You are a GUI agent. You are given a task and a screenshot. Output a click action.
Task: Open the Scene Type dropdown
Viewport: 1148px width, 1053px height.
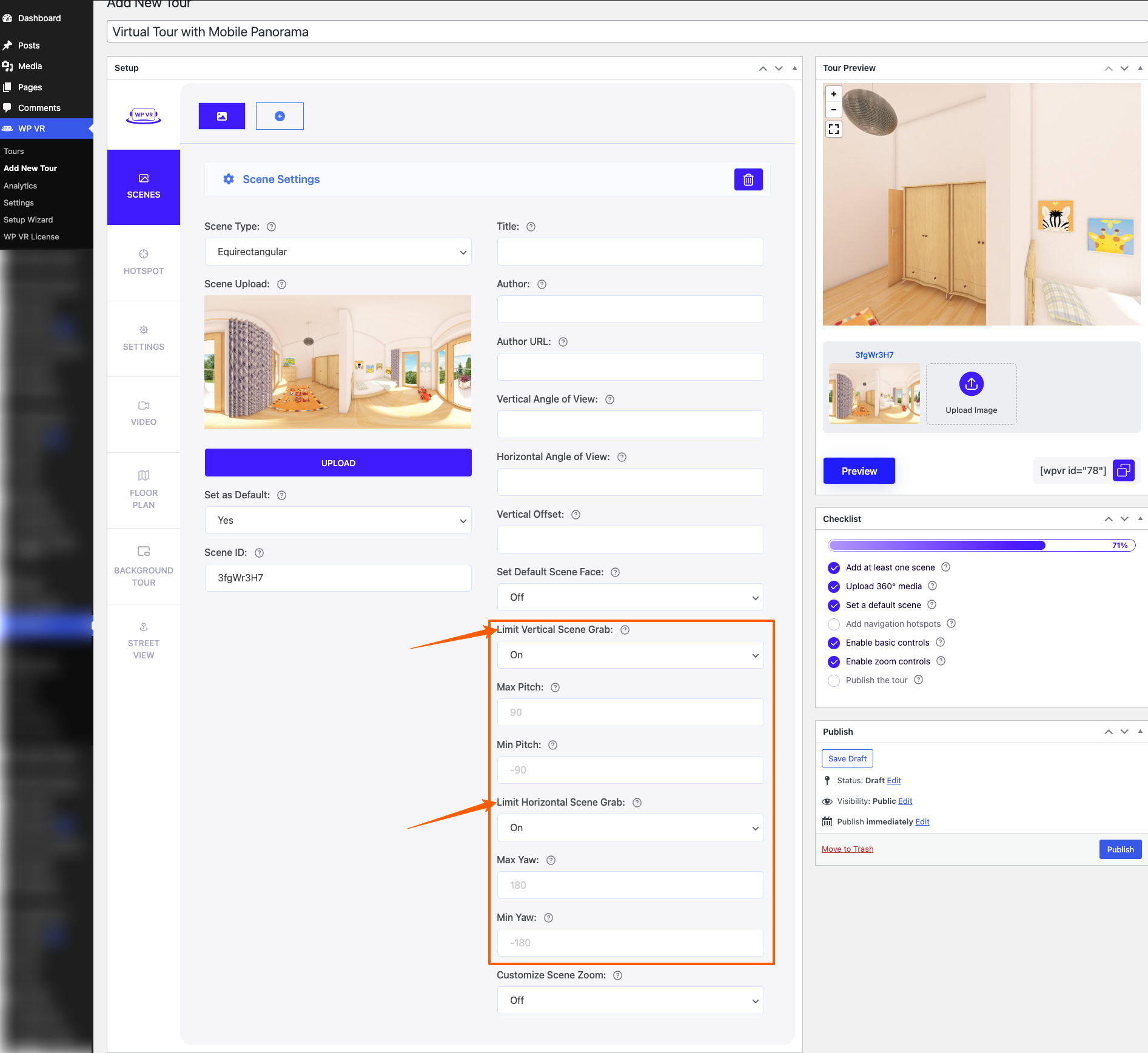pyautogui.click(x=338, y=252)
